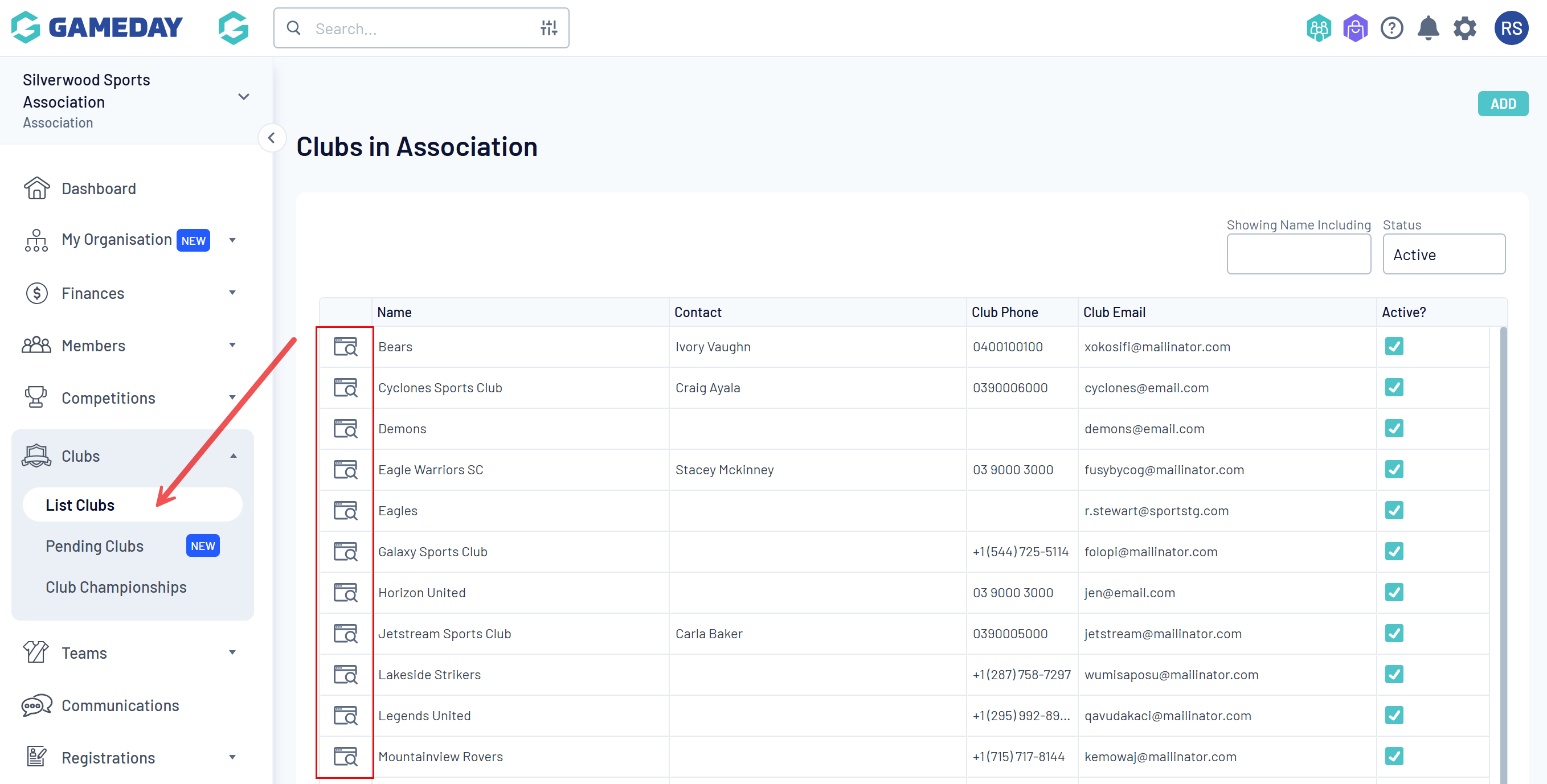This screenshot has width=1547, height=784.
Task: Click the search filter sliders icon
Action: (x=549, y=28)
